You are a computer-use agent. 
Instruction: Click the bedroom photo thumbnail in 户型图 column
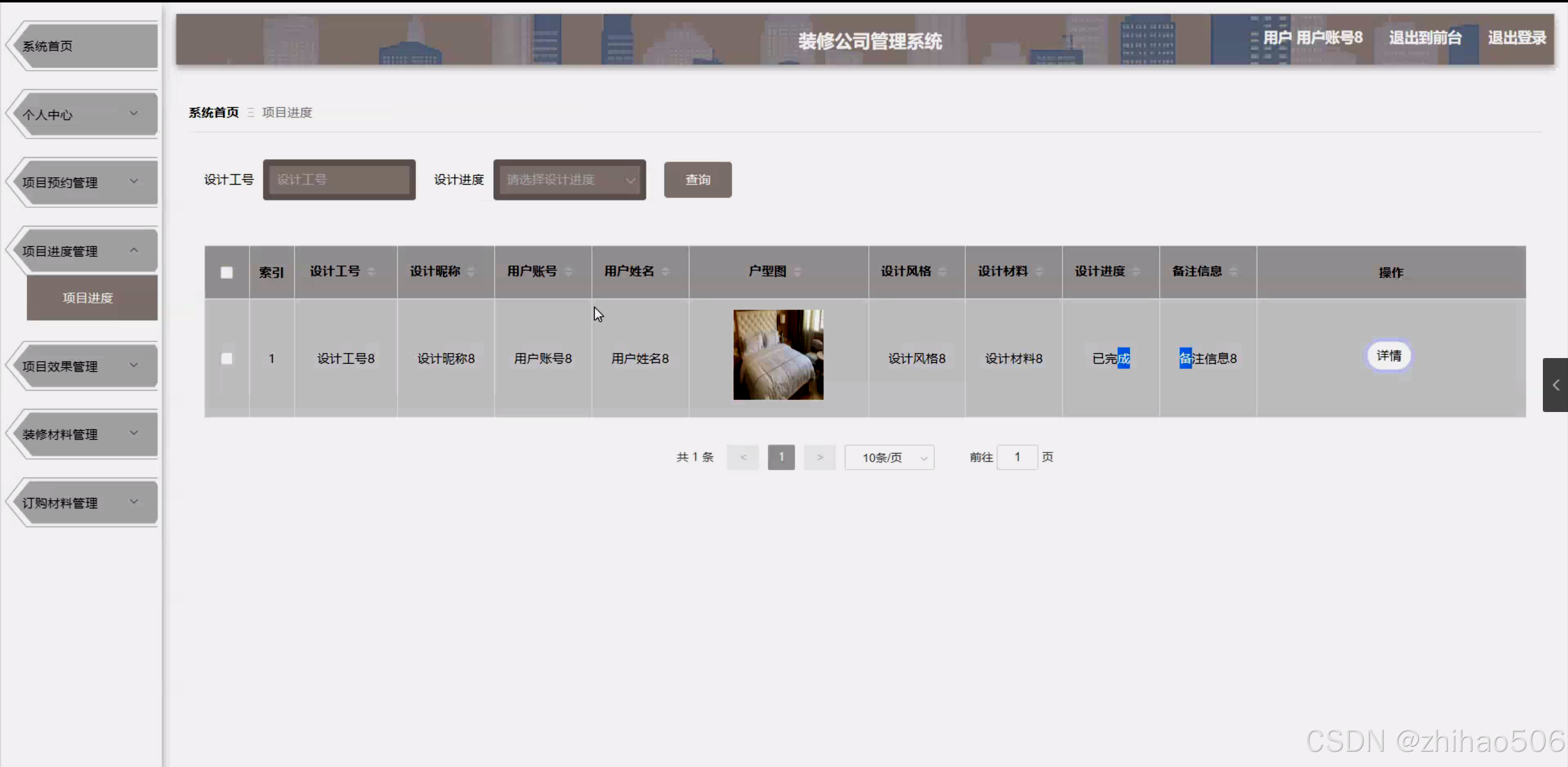(x=777, y=354)
